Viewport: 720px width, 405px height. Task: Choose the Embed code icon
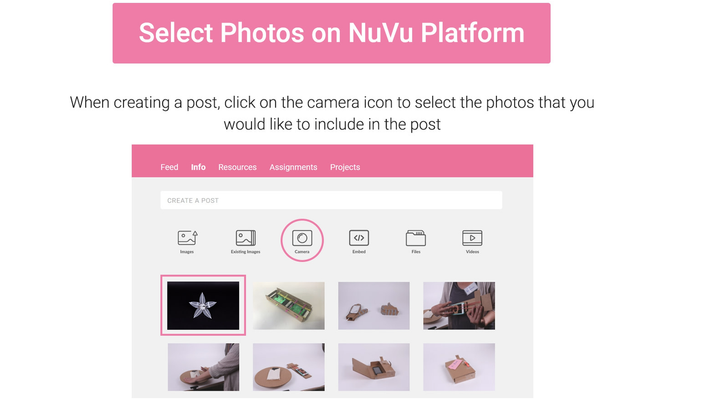(359, 238)
